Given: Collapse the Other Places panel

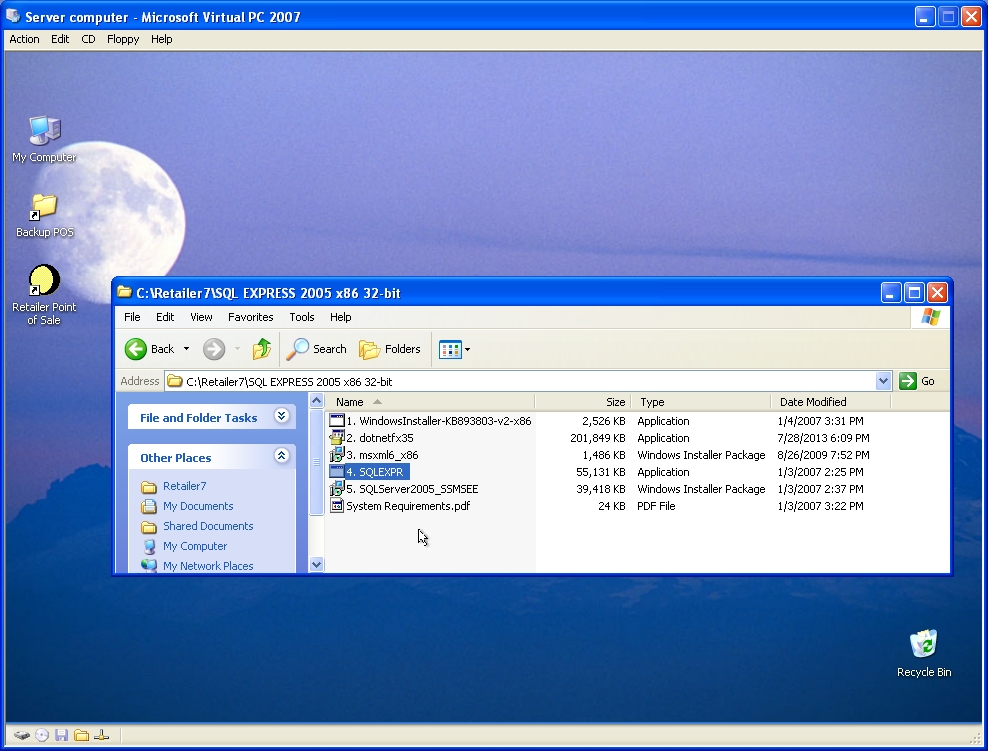Looking at the screenshot, I should point(282,457).
